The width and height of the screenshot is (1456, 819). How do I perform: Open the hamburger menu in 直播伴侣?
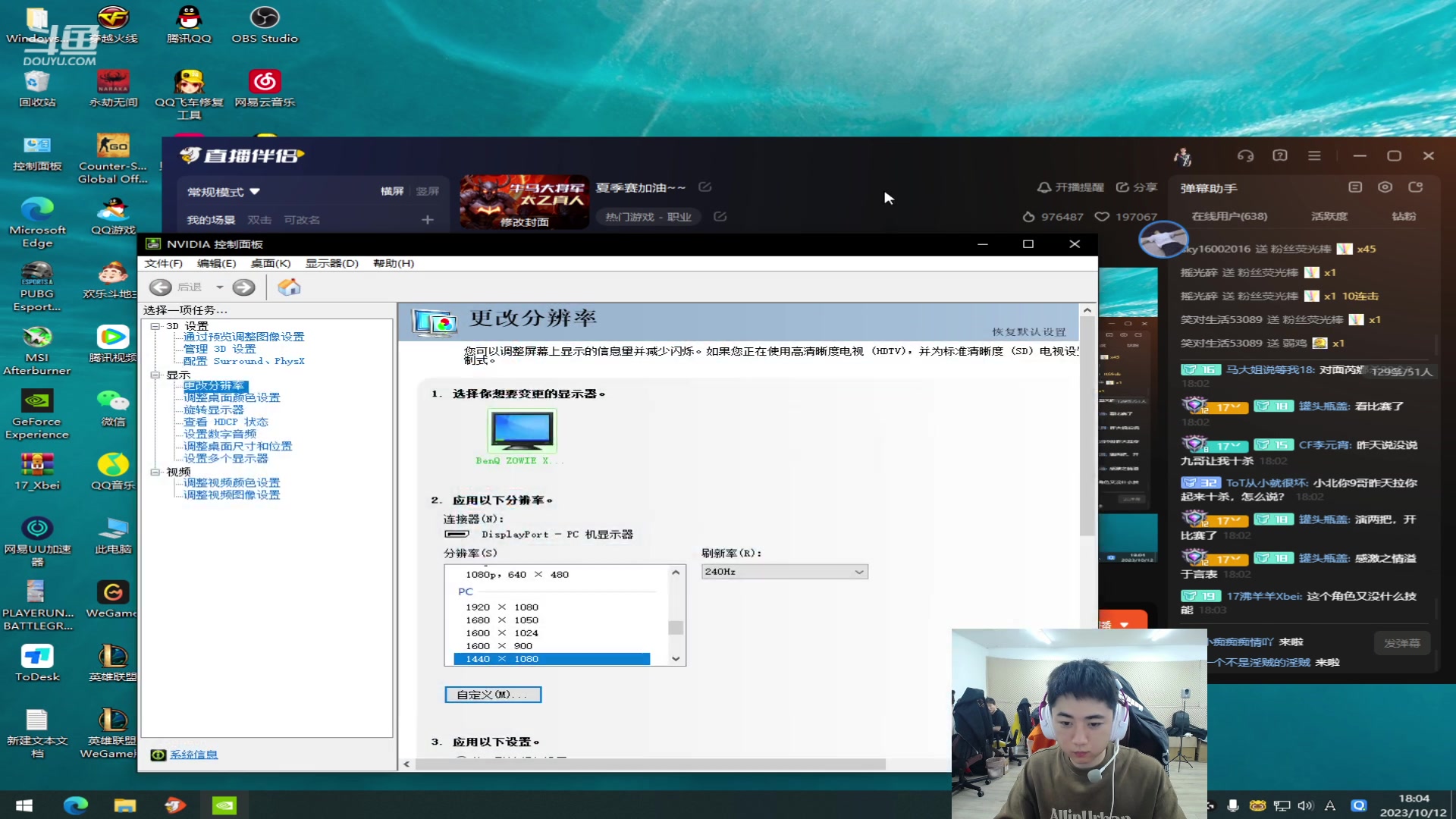pyautogui.click(x=1314, y=155)
